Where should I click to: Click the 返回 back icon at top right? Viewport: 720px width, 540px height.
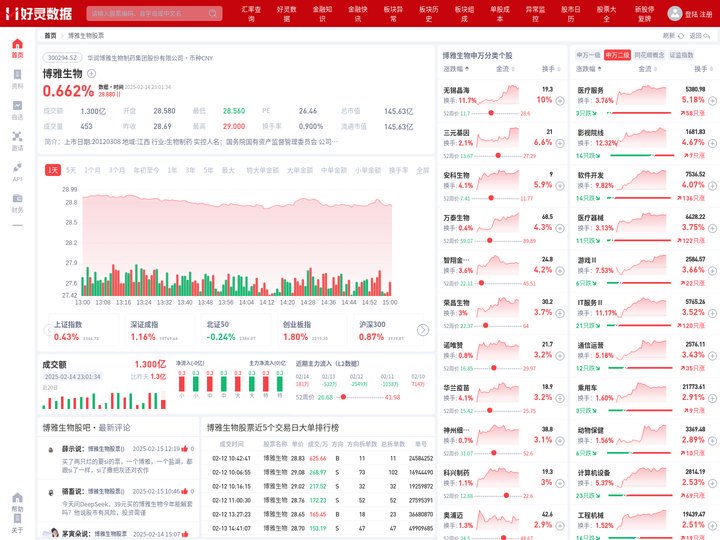tap(707, 36)
